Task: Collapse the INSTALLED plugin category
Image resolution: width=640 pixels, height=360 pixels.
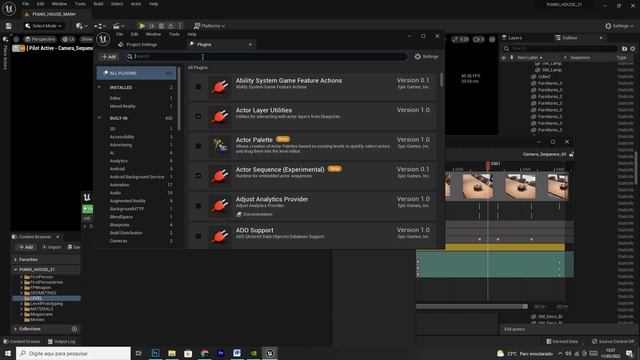Action: click(x=100, y=87)
